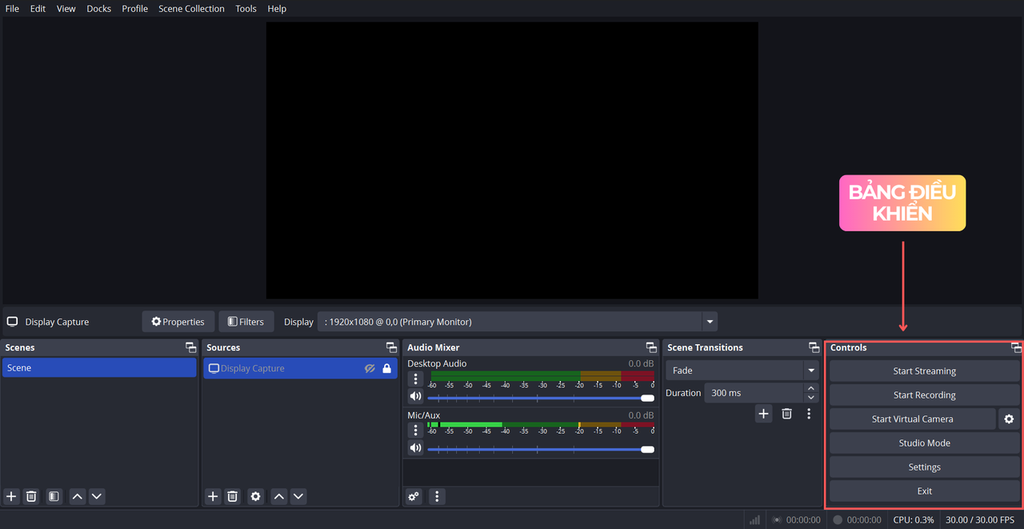The image size is (1024, 529).
Task: Click the network signal status icon
Action: click(x=754, y=520)
